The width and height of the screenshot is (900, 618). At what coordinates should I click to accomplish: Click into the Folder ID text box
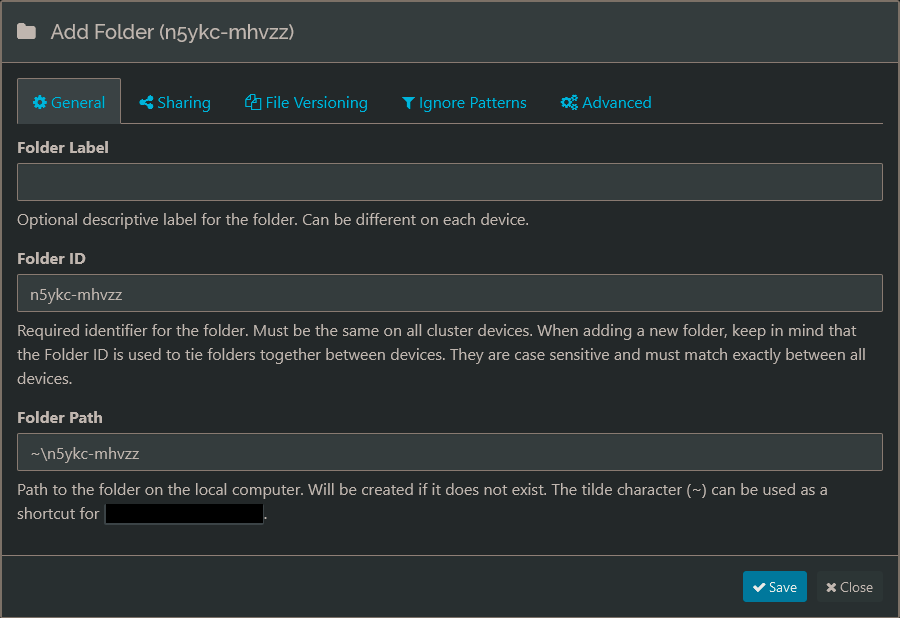(x=450, y=293)
